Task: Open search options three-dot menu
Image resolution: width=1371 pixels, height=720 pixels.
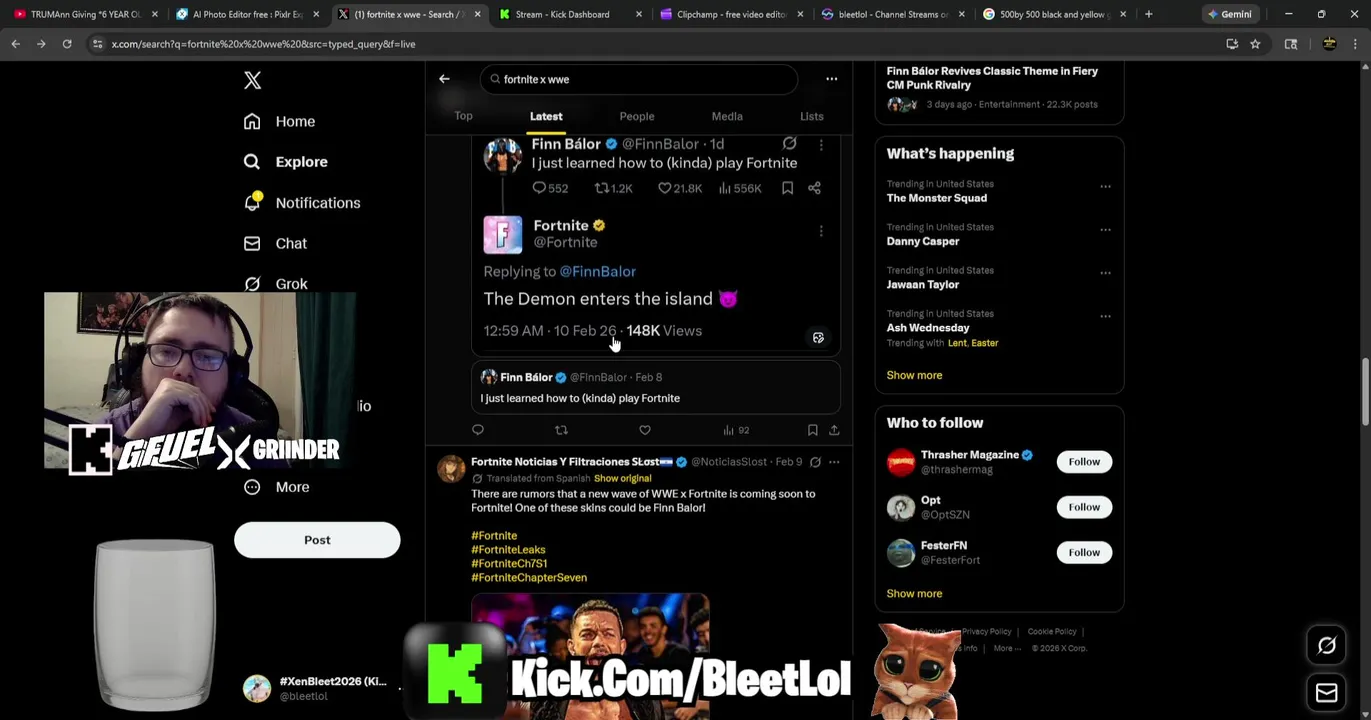Action: coord(831,79)
